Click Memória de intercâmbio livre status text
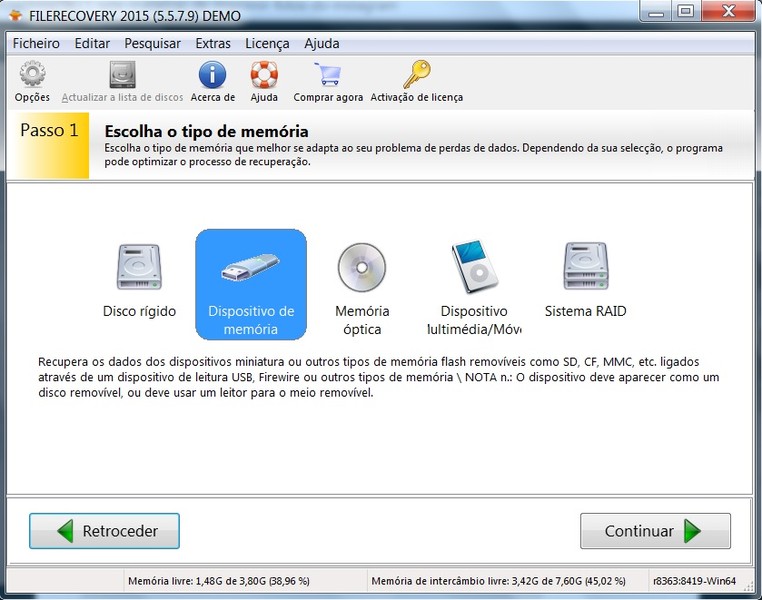 [498, 581]
